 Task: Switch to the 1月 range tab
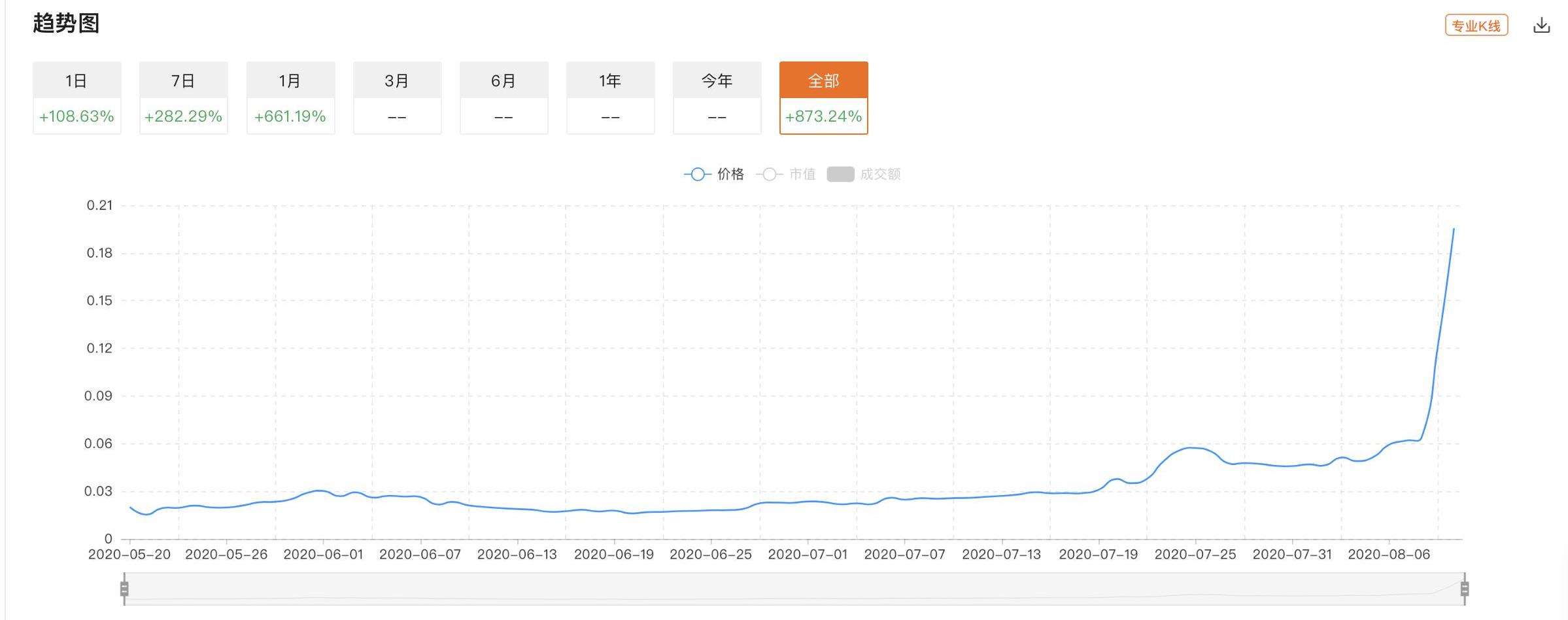290,98
